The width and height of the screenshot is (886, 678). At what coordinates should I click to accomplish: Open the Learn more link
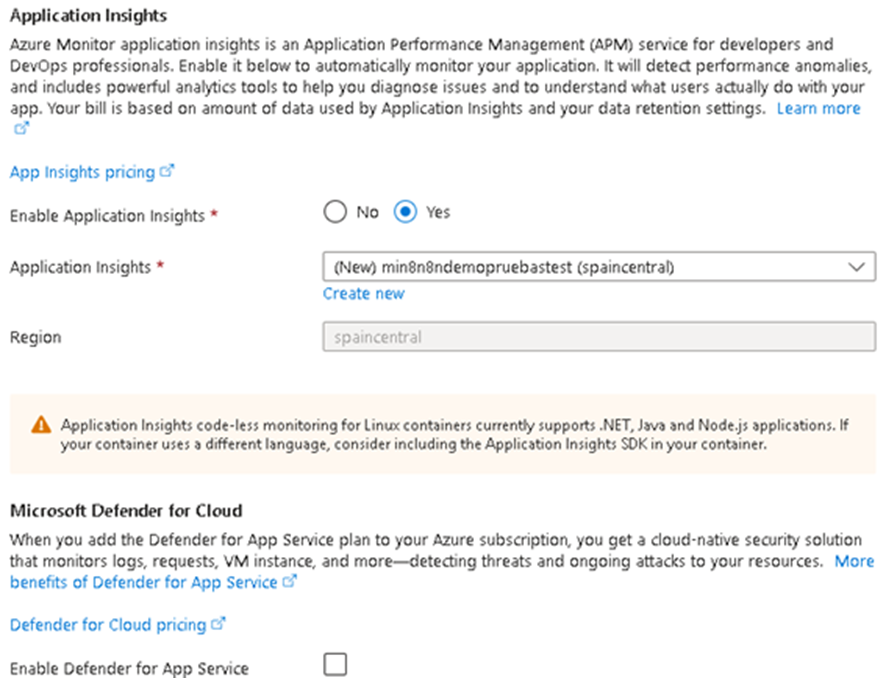(x=818, y=108)
